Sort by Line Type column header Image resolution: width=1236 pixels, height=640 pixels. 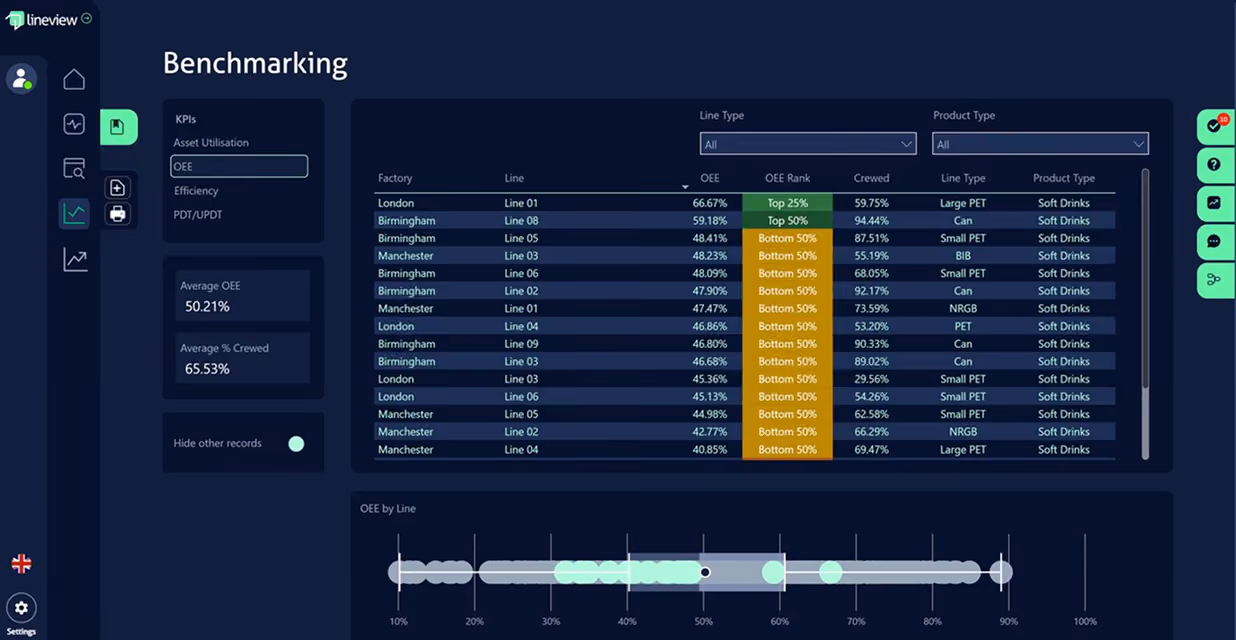[963, 178]
